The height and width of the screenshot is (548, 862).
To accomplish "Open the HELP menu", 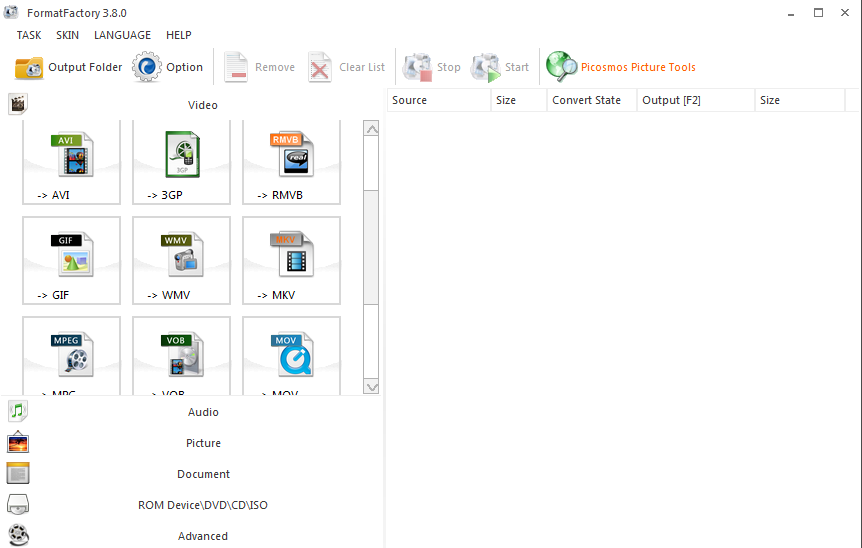I will (x=179, y=35).
